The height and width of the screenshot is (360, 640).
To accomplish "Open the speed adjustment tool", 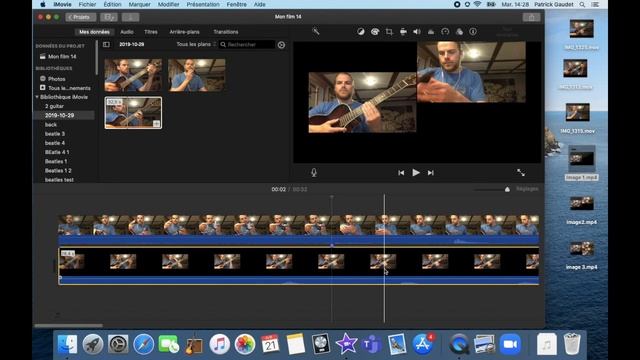I will [x=445, y=31].
